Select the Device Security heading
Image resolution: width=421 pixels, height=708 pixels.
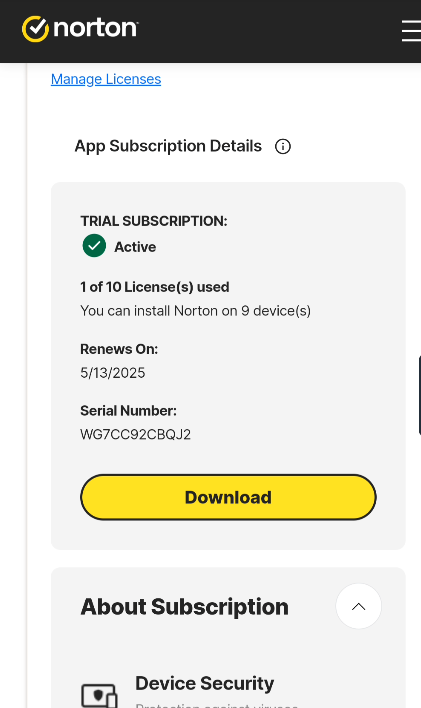pyautogui.click(x=205, y=683)
